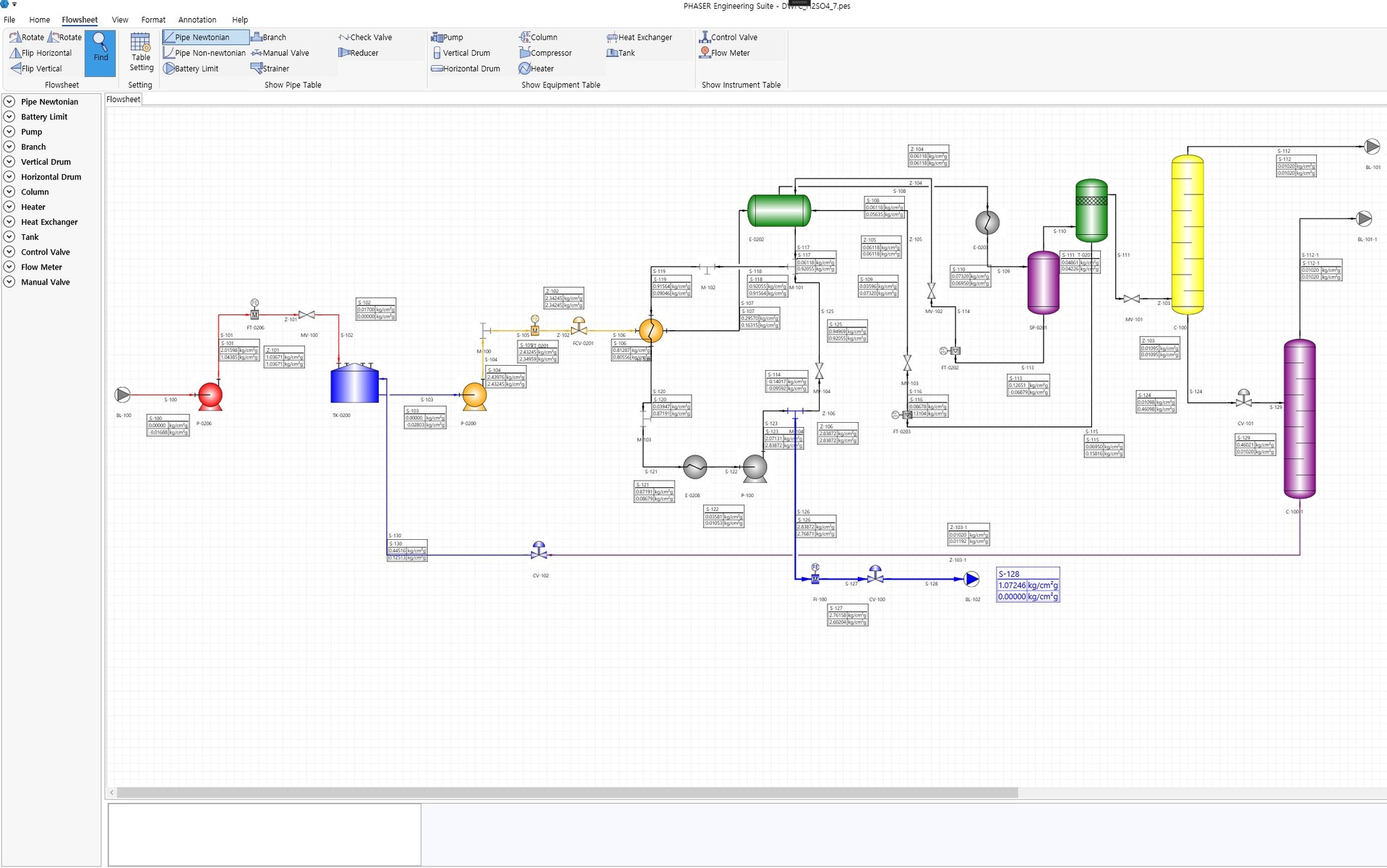Open the Help ribbon tab
This screenshot has width=1387, height=868.
coord(240,20)
